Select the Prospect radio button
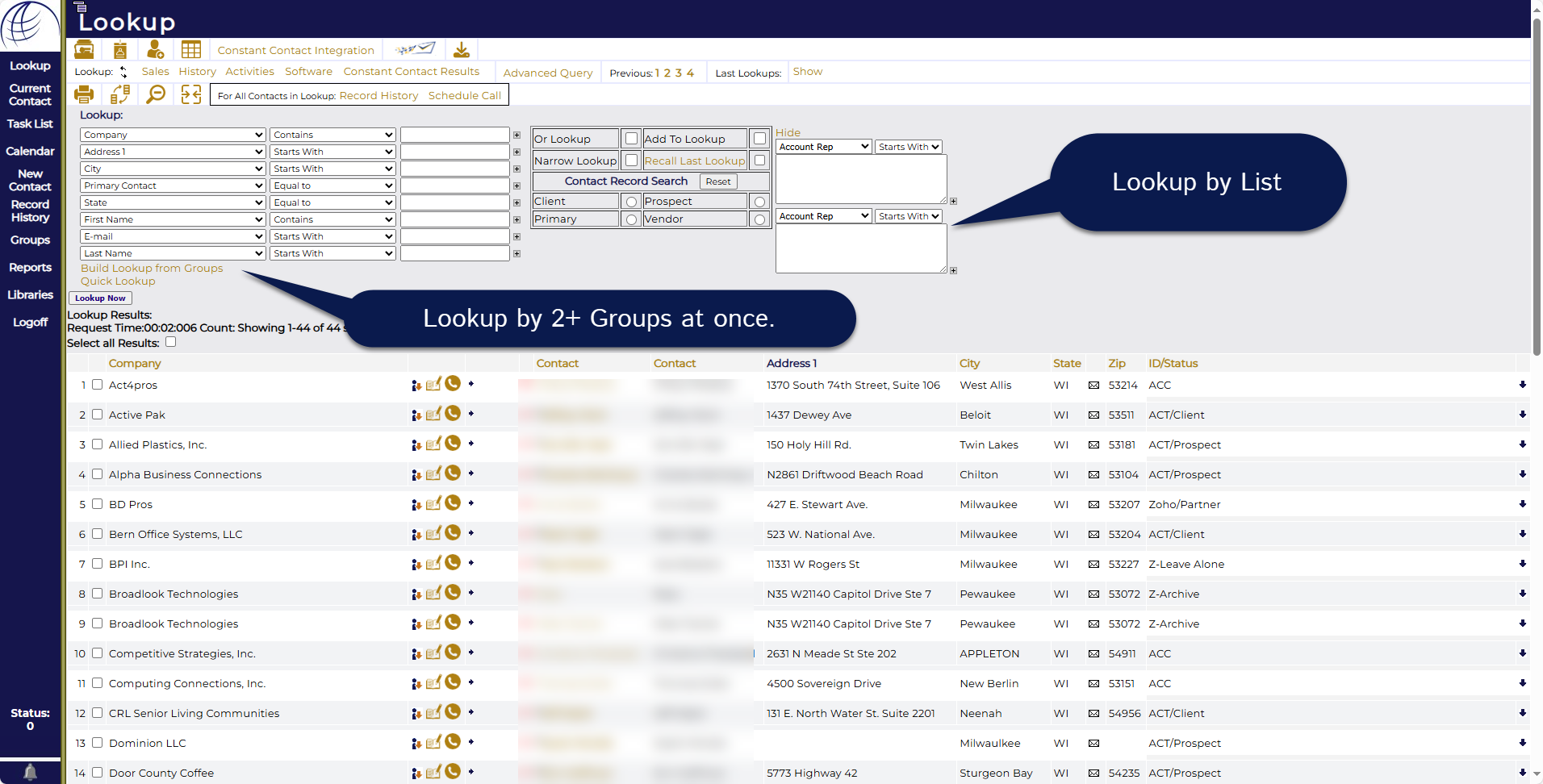This screenshot has width=1543, height=784. (759, 202)
